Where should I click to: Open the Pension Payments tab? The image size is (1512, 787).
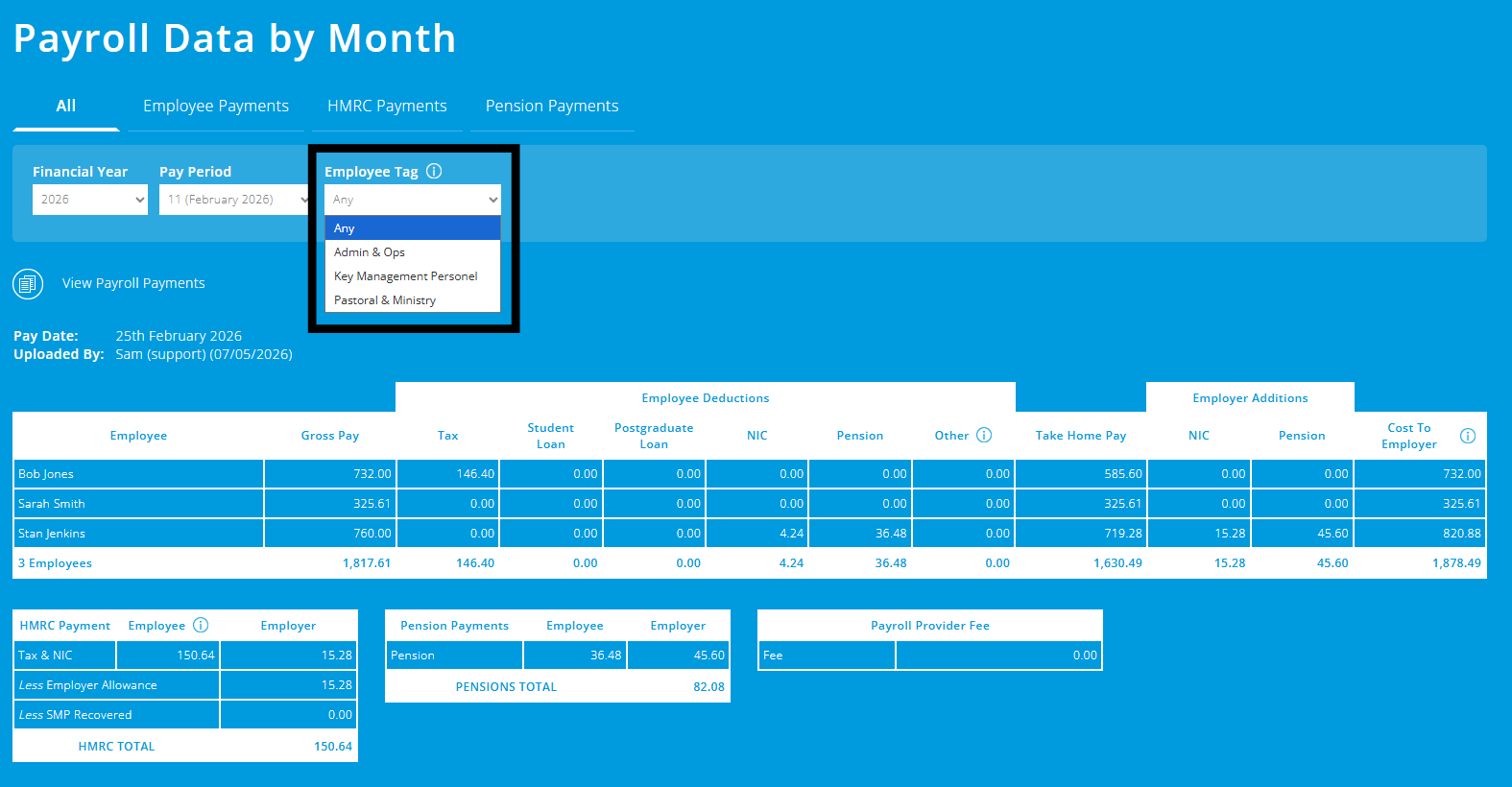tap(552, 106)
